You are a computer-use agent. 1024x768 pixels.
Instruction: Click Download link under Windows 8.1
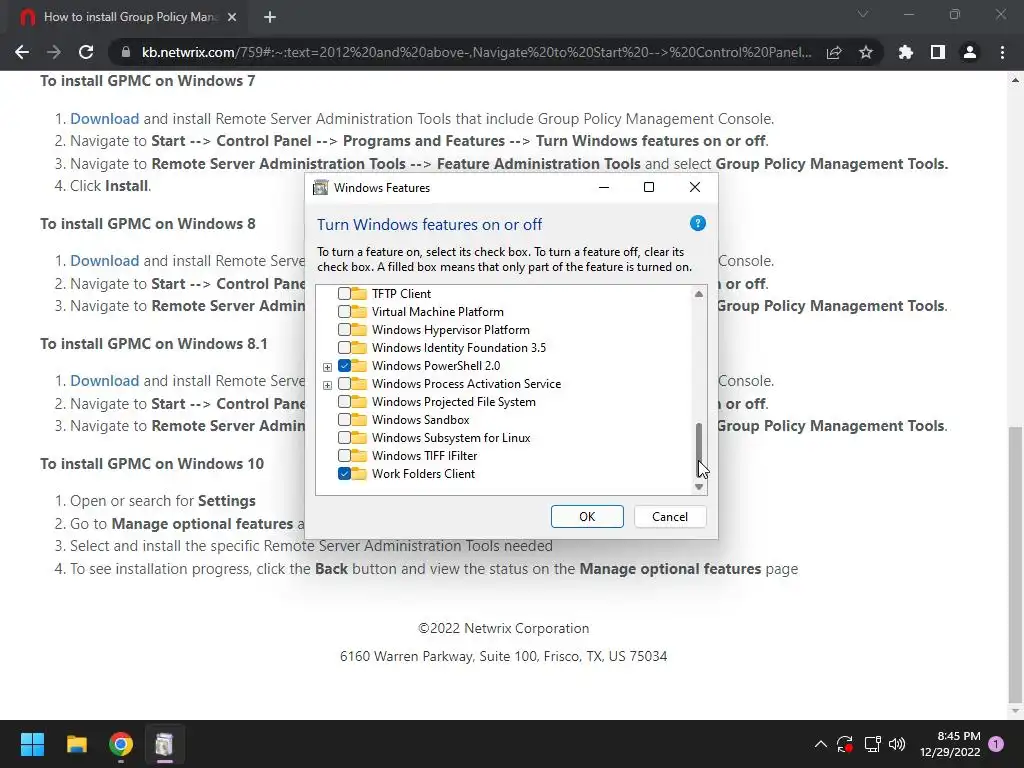(x=104, y=381)
